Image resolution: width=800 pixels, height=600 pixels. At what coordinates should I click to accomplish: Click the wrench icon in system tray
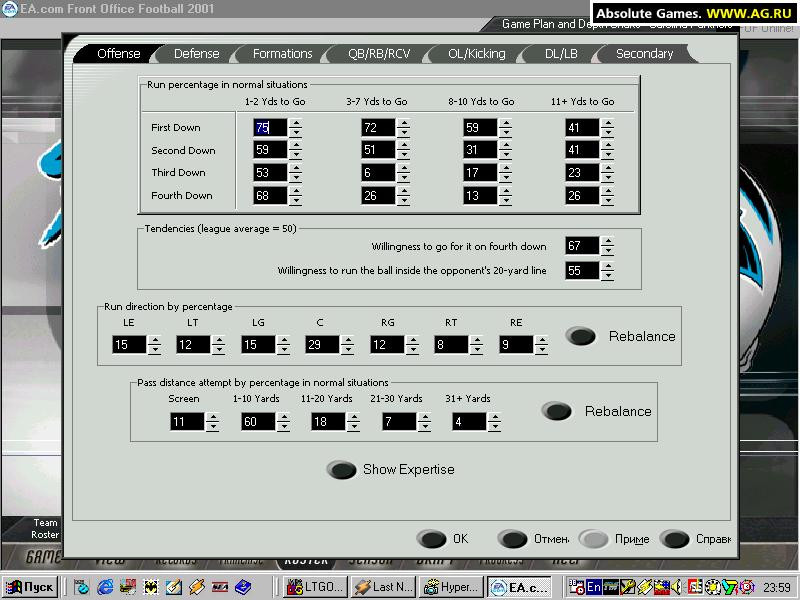point(627,587)
